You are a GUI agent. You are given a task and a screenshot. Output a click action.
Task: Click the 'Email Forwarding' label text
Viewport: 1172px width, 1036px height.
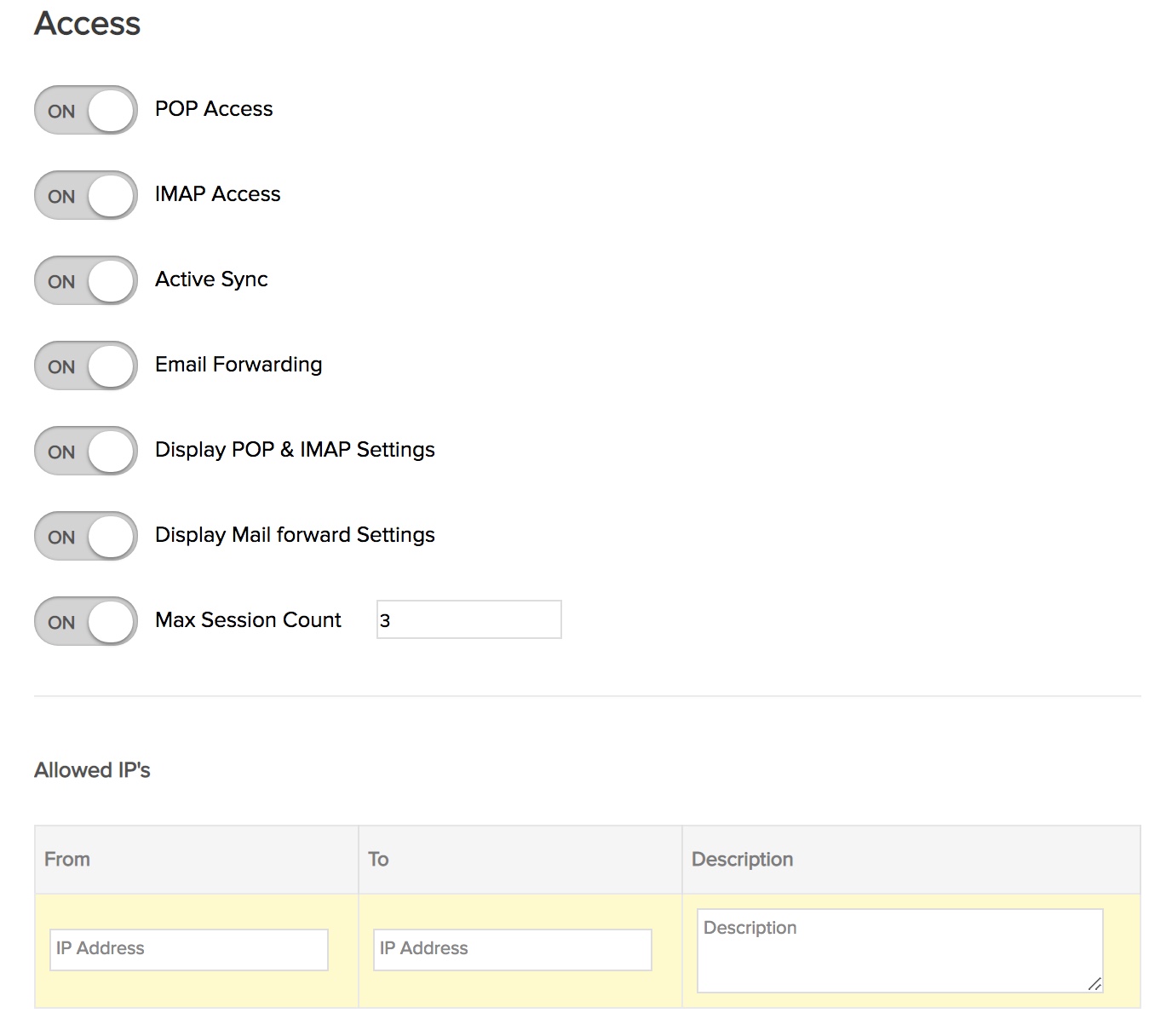[238, 365]
